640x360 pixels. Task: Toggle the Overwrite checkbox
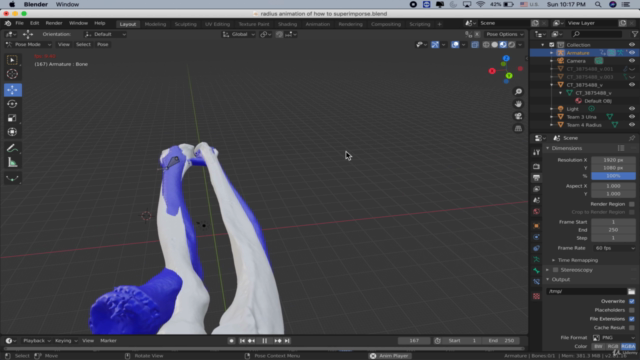pyautogui.click(x=632, y=301)
